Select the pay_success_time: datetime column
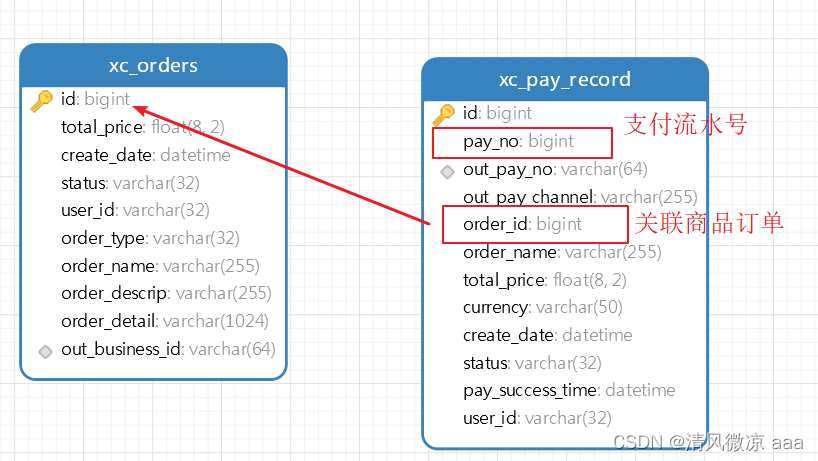Viewport: 818px width, 461px height. pos(569,391)
